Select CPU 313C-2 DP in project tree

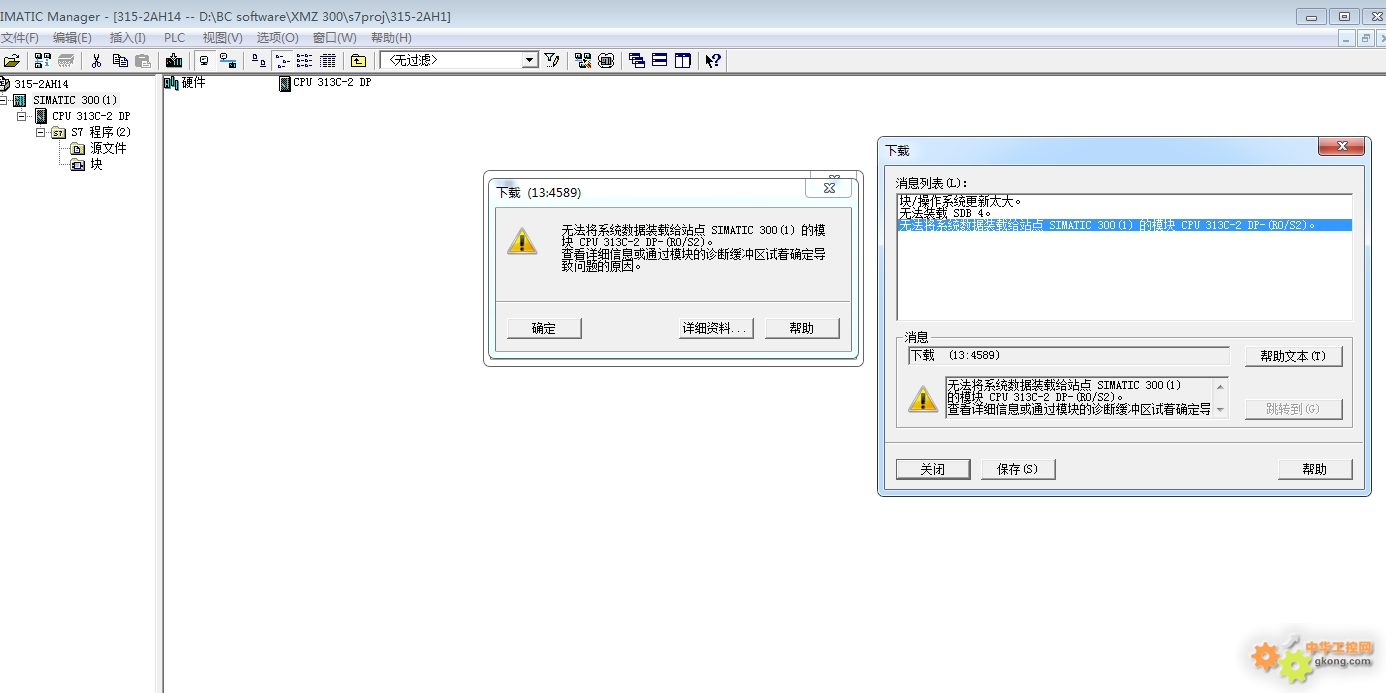(91, 116)
